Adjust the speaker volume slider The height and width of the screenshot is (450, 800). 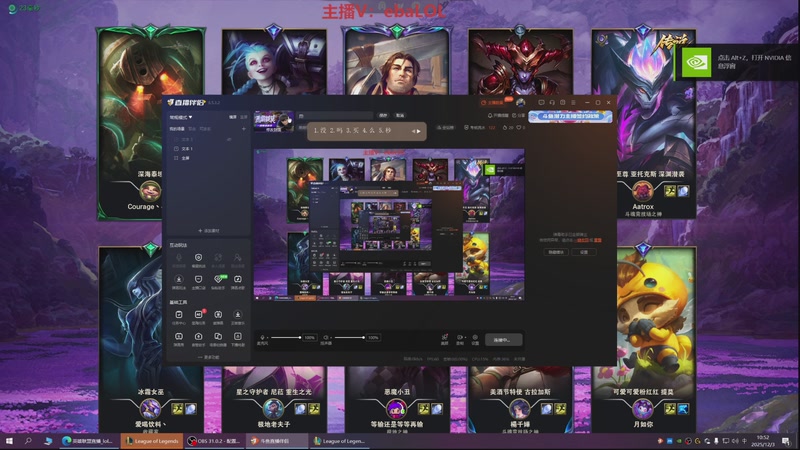pyautogui.click(x=348, y=338)
